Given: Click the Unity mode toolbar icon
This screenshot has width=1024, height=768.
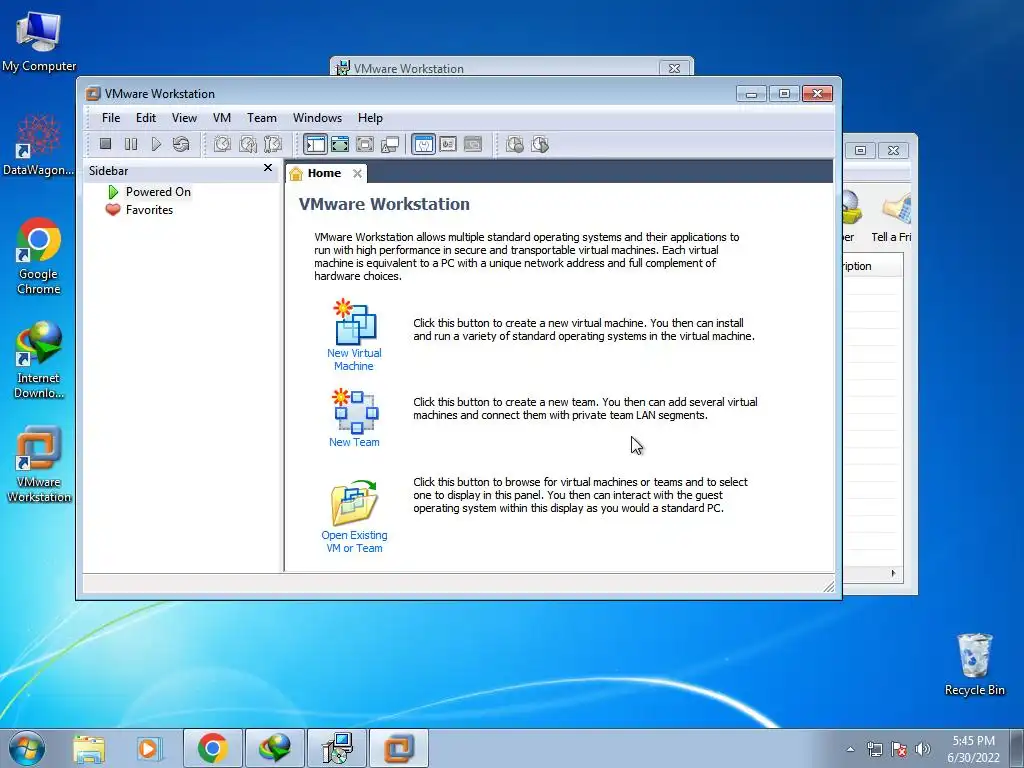Looking at the screenshot, I should coord(390,144).
